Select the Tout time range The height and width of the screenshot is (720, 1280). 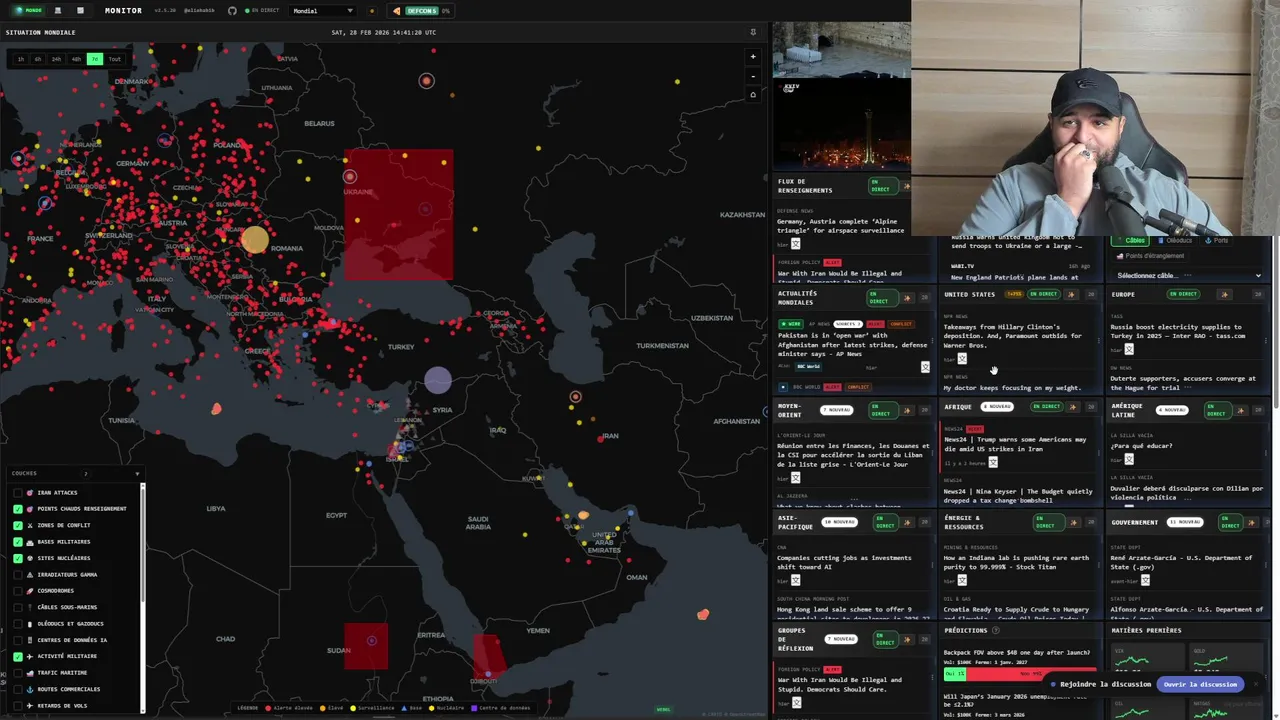(x=115, y=59)
